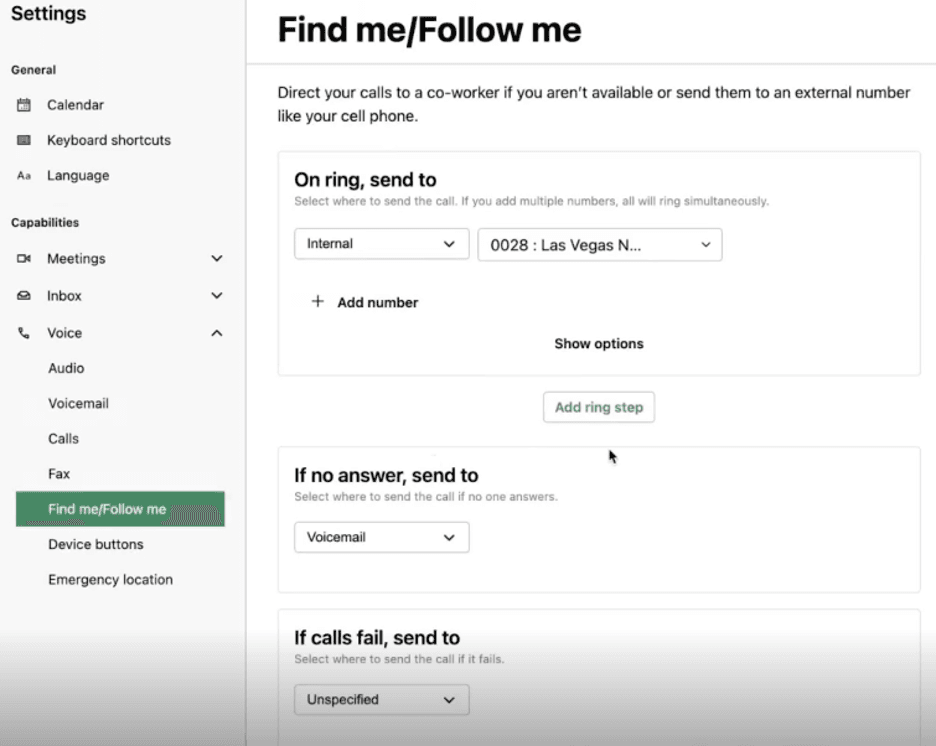Image resolution: width=936 pixels, height=746 pixels.
Task: Click the Aa Language icon
Action: (25, 175)
